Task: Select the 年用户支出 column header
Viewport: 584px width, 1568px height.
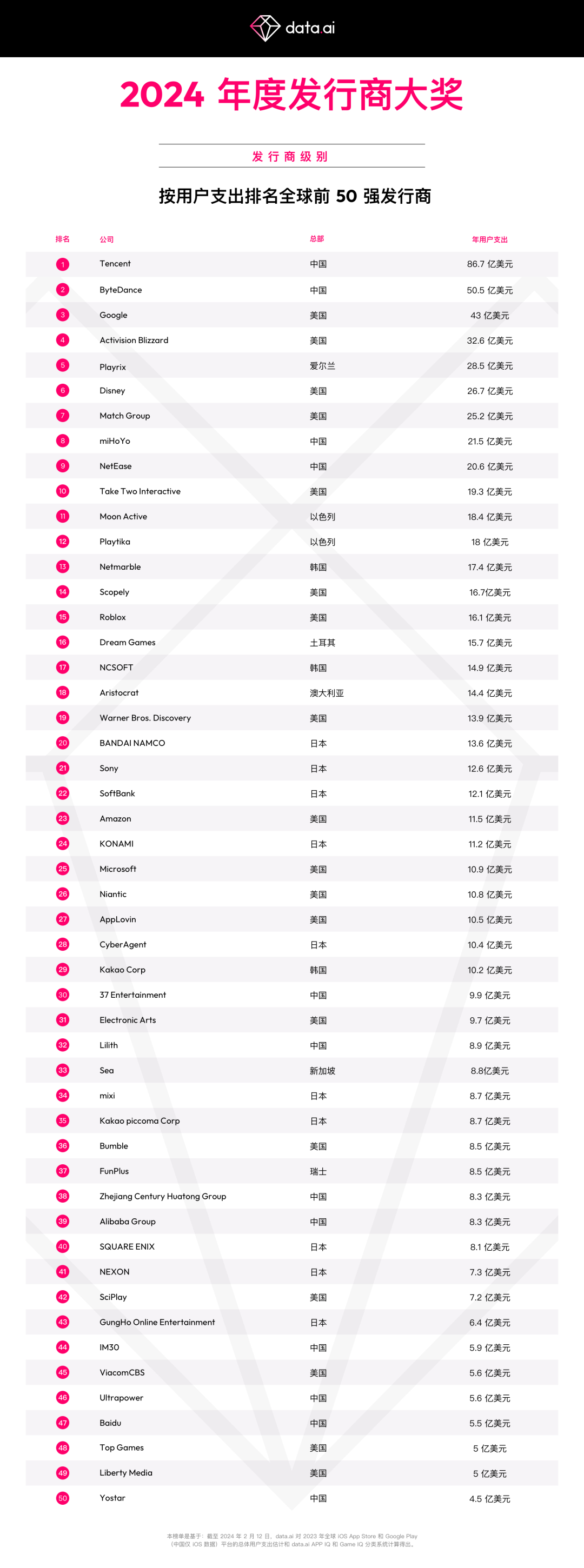Action: coord(489,239)
